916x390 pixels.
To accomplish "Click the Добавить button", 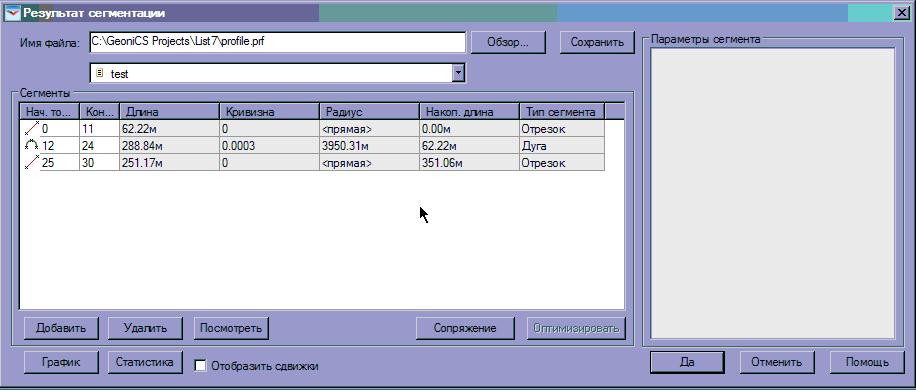I will click(x=61, y=328).
